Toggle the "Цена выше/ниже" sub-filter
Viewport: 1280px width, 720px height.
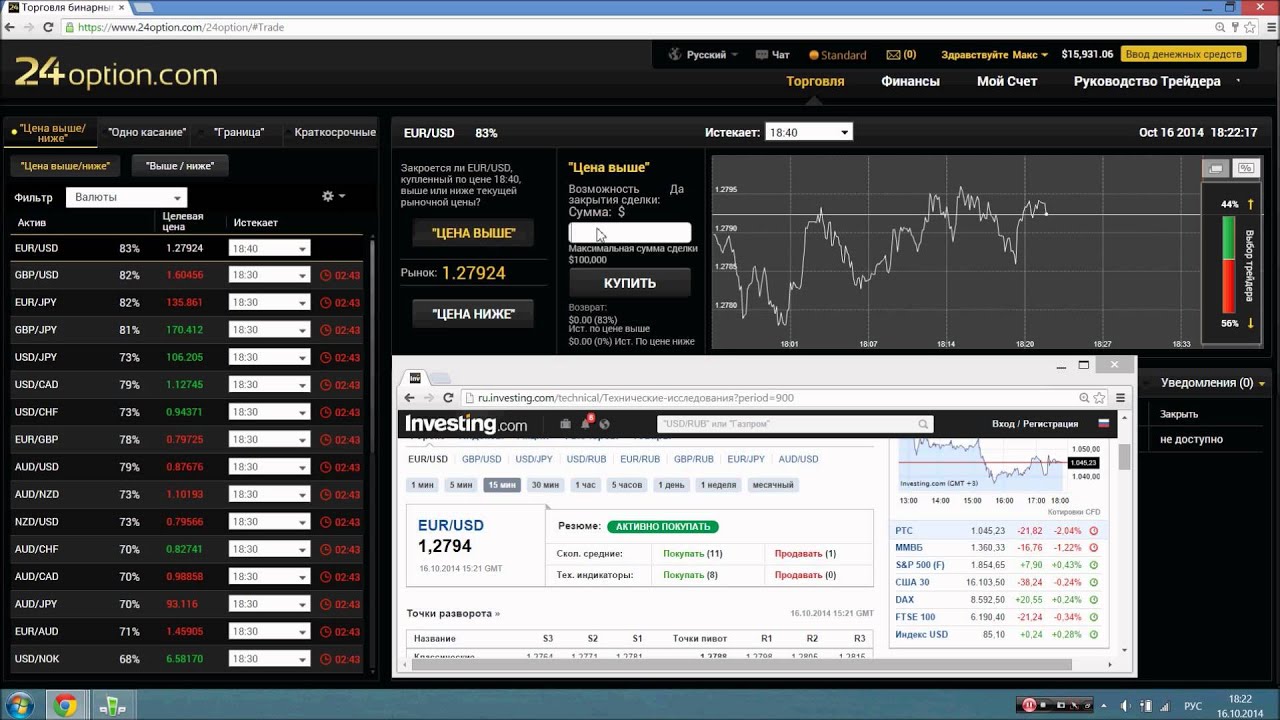(x=65, y=166)
